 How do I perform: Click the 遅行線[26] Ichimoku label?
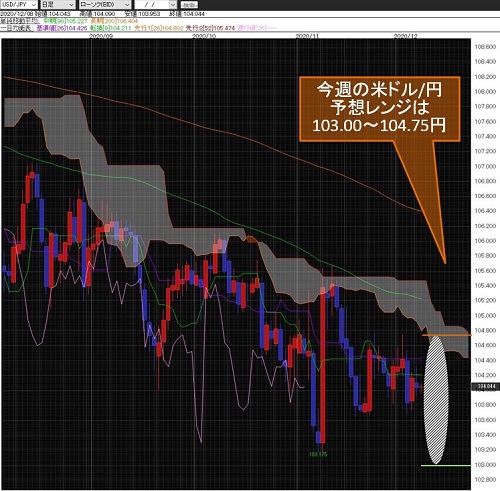(x=257, y=28)
